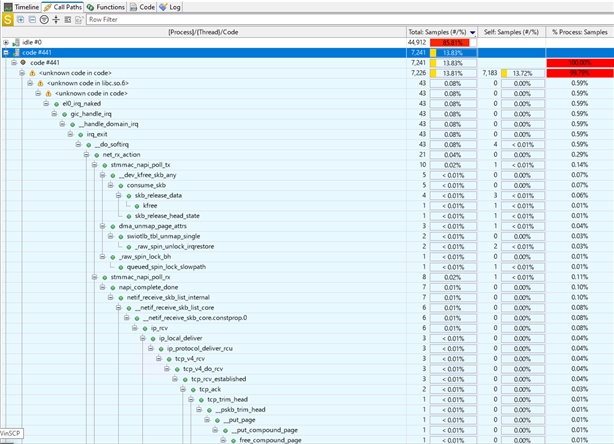614x444 pixels.
Task: Expand the idle #0 process node
Action: coord(6,42)
